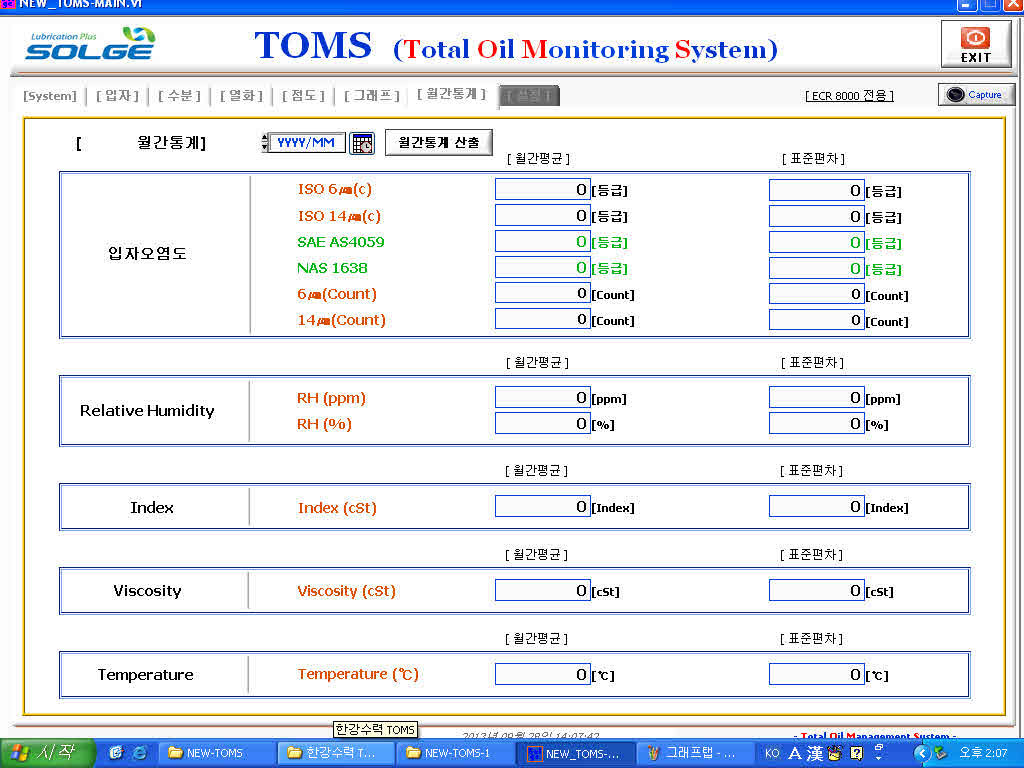Click SAE AS4059 standard deviation field
The width and height of the screenshot is (1024, 768).
(817, 242)
